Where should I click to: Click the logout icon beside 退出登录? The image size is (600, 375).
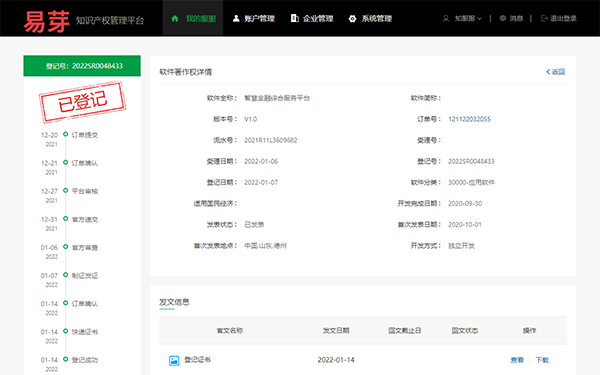[x=544, y=18]
